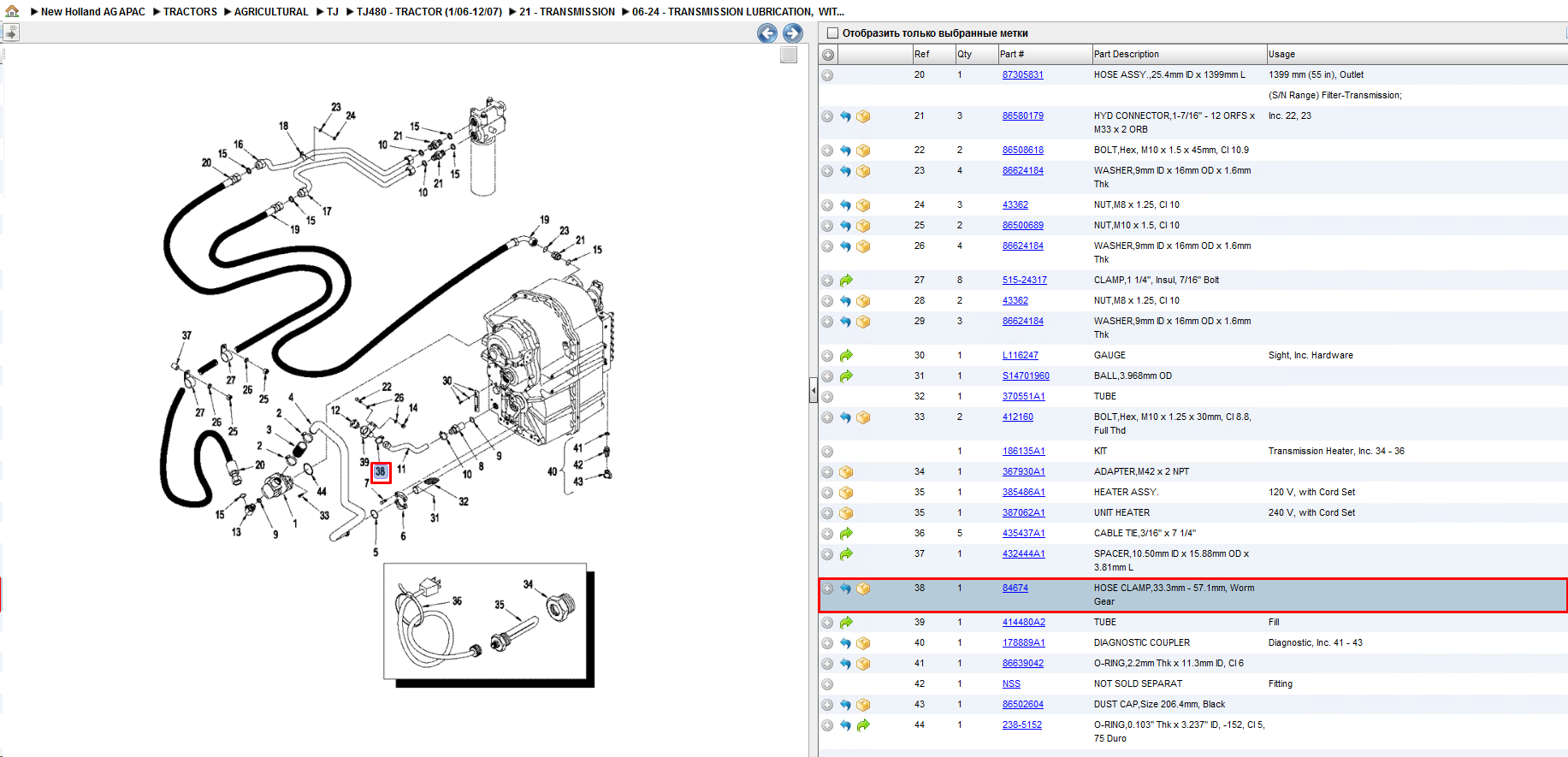Select callout 38 on the diagram
The width and height of the screenshot is (1568, 757).
click(x=381, y=472)
